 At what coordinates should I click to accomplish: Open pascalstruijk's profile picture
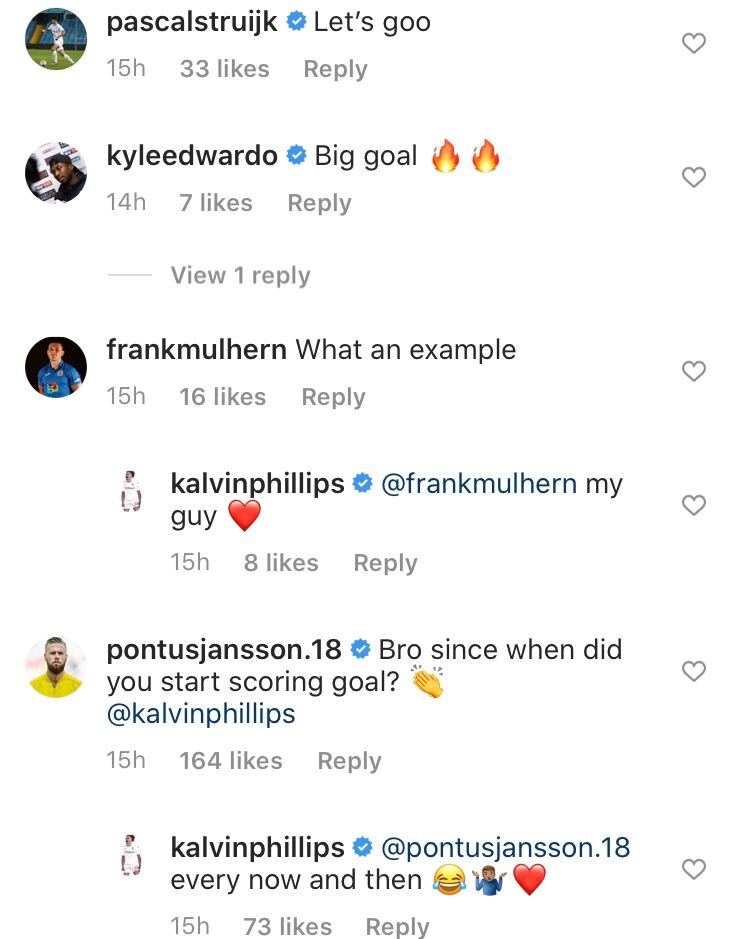tap(55, 39)
